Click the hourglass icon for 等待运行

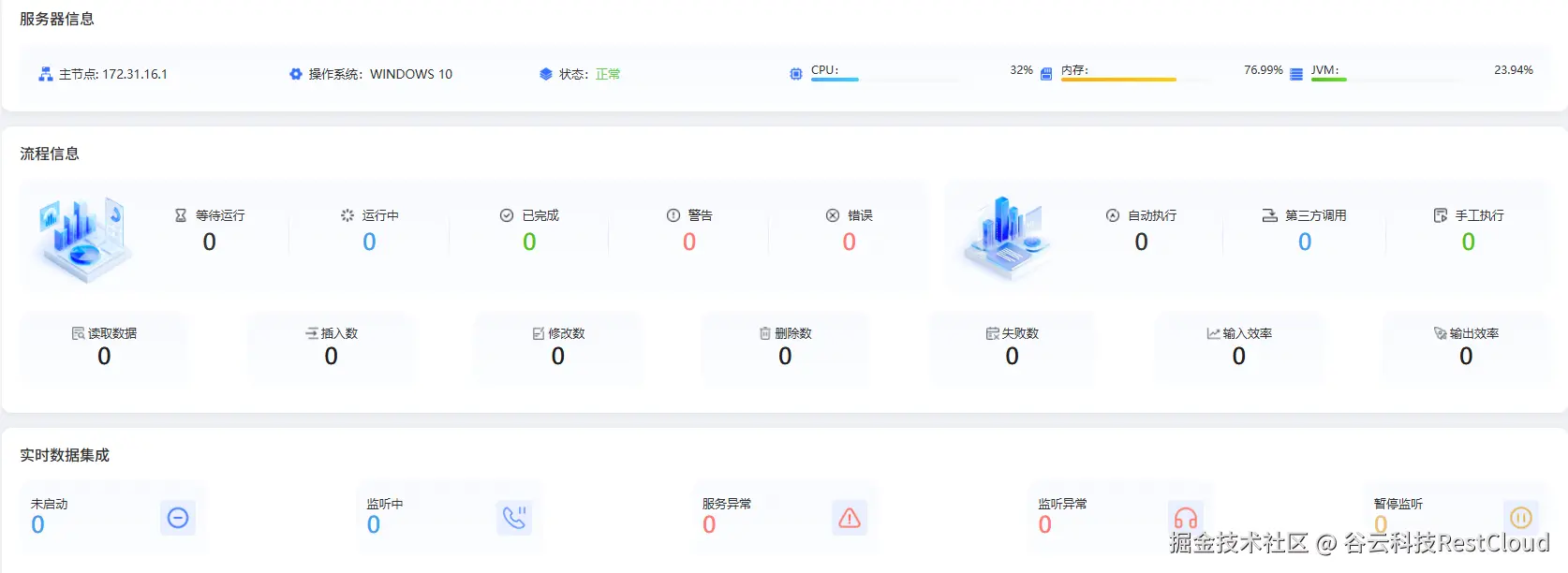coord(181,215)
